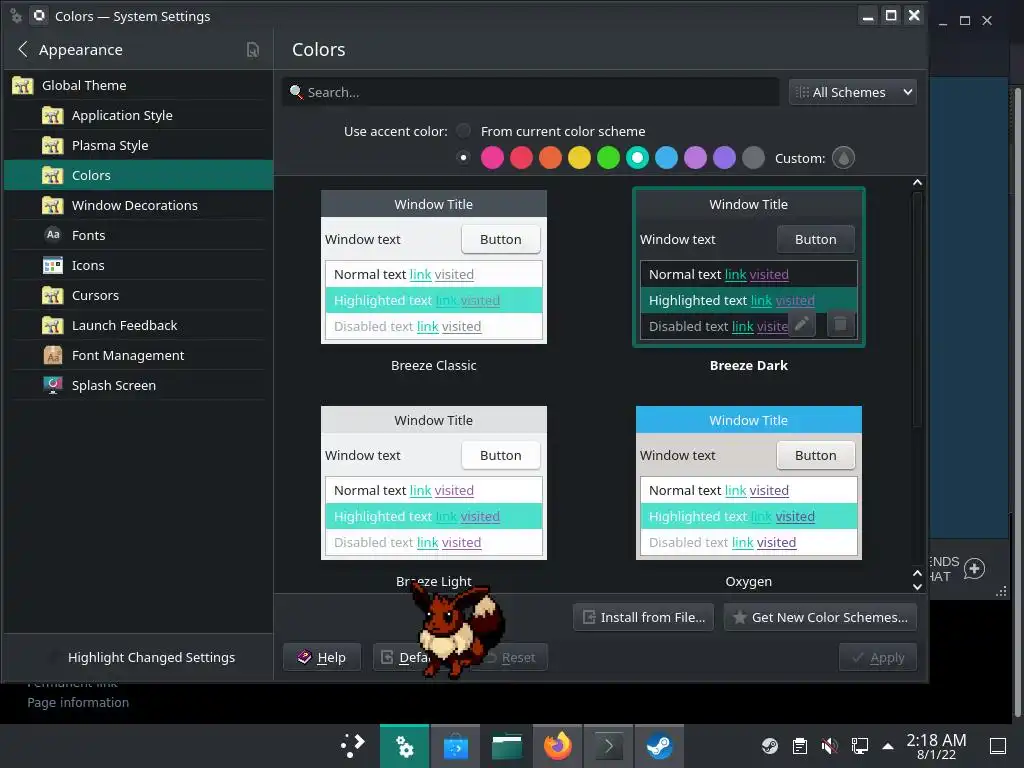The image size is (1024, 768).
Task: Open the Launch Feedback settings page
Action: (138, 325)
